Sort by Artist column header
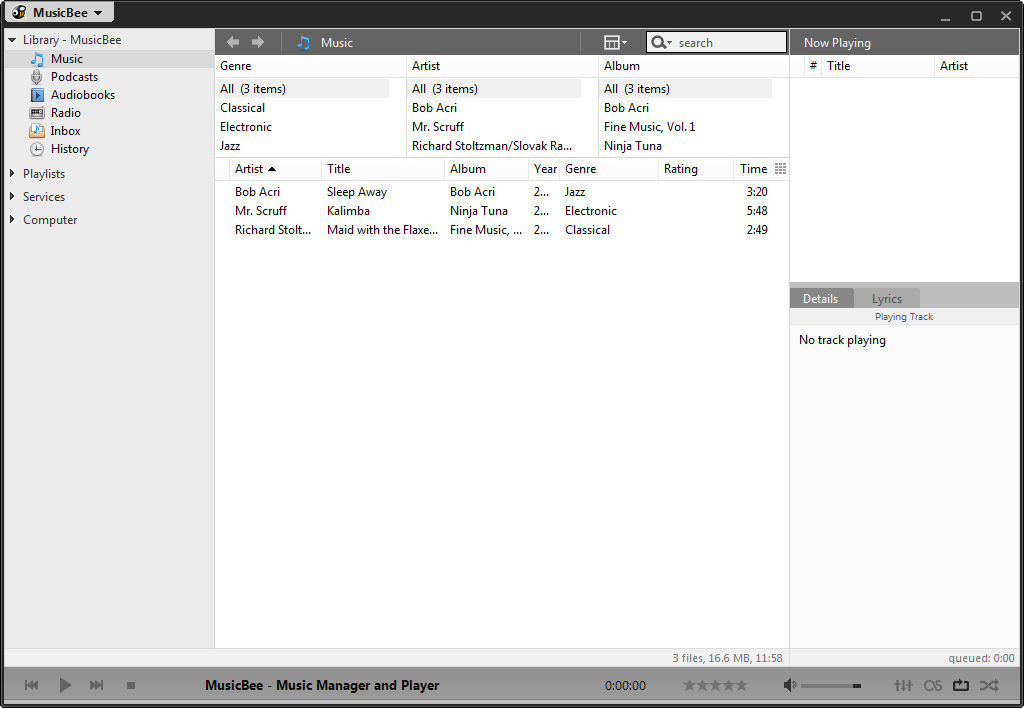Image resolution: width=1024 pixels, height=708 pixels. pyautogui.click(x=275, y=169)
